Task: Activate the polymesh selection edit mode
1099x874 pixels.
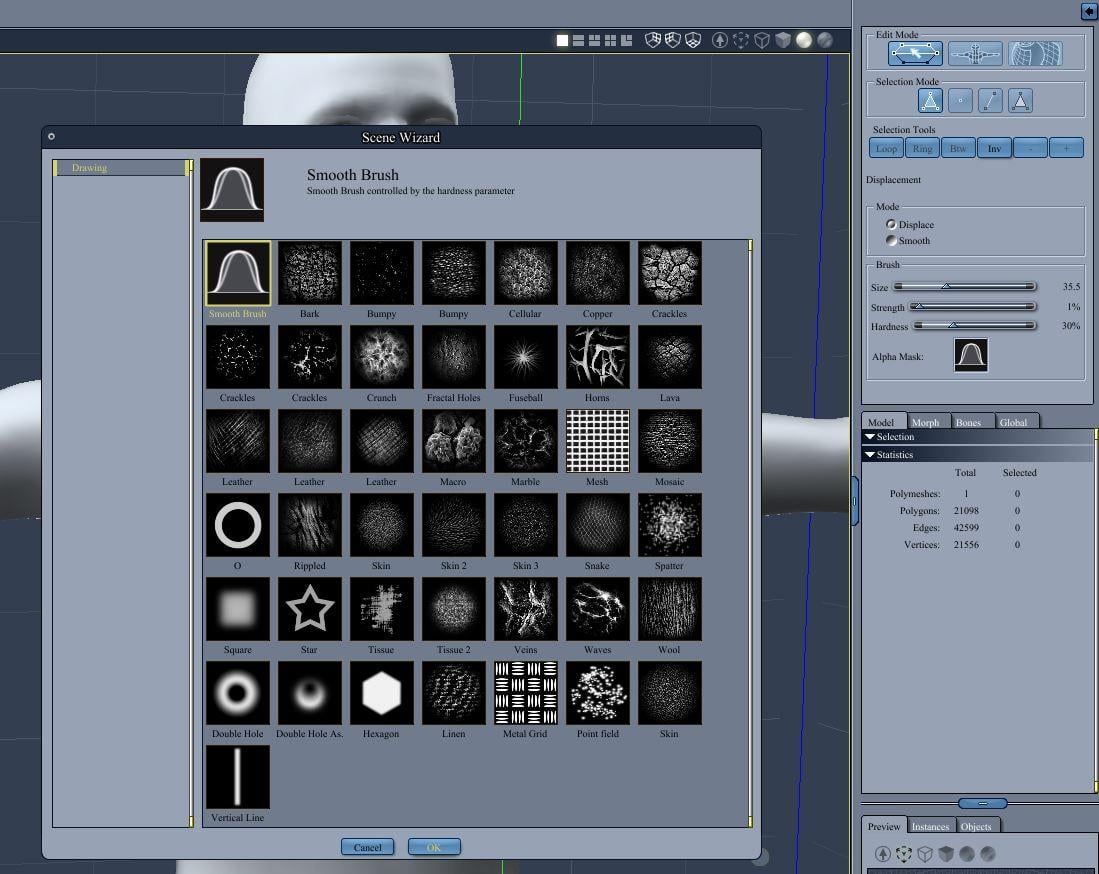Action: tap(915, 53)
